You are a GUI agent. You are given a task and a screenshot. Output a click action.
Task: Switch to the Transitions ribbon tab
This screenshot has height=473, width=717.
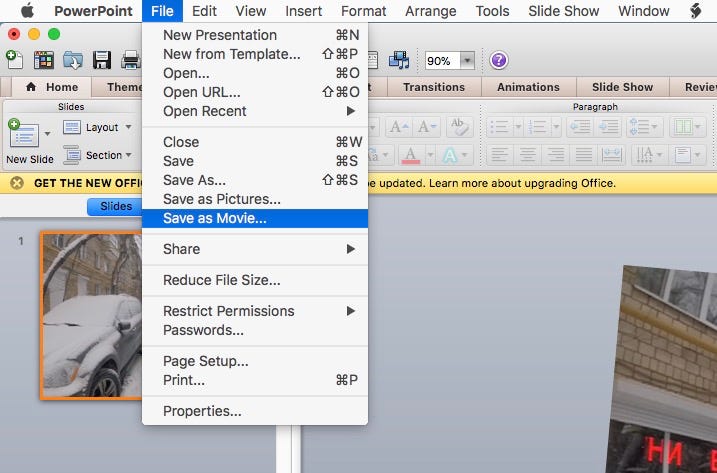434,87
